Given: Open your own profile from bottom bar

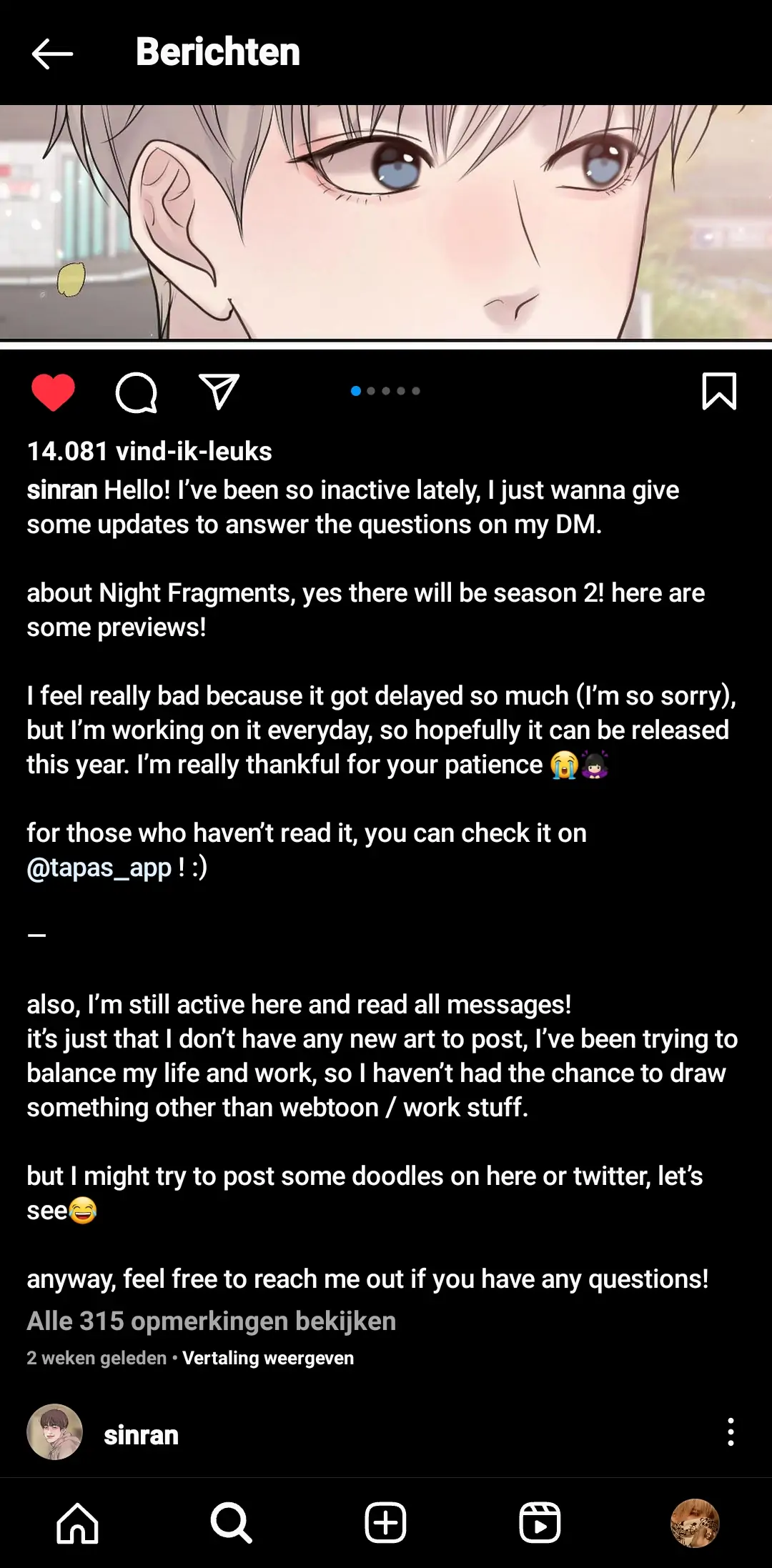Looking at the screenshot, I should pyautogui.click(x=694, y=1523).
